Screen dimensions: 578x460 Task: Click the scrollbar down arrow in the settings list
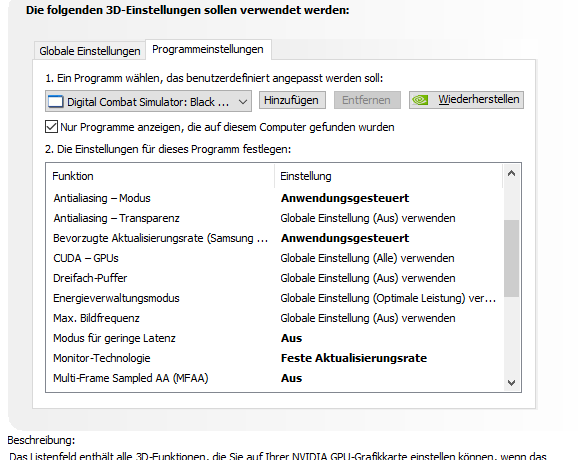click(511, 383)
